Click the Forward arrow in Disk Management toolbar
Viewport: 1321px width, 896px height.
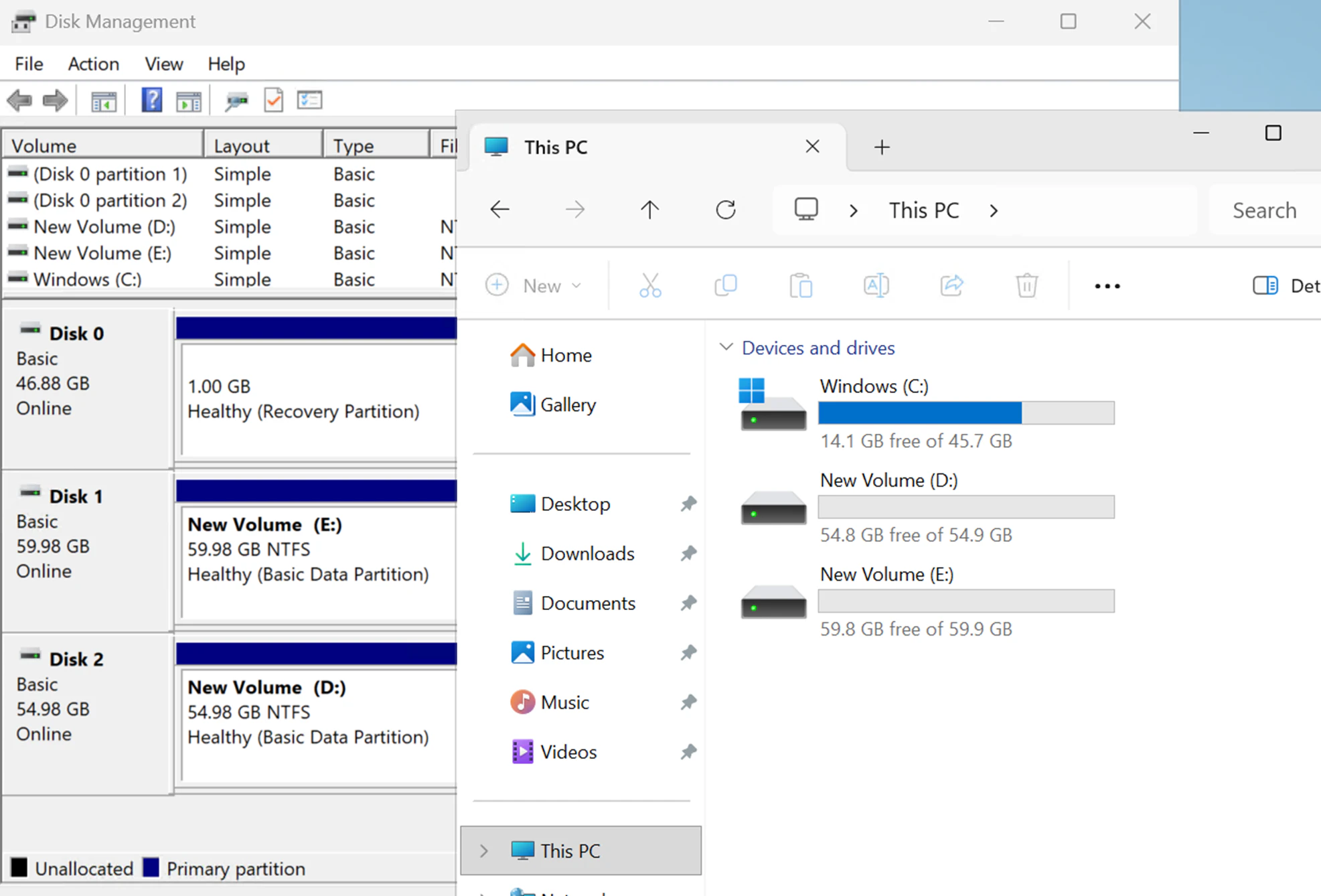click(55, 100)
